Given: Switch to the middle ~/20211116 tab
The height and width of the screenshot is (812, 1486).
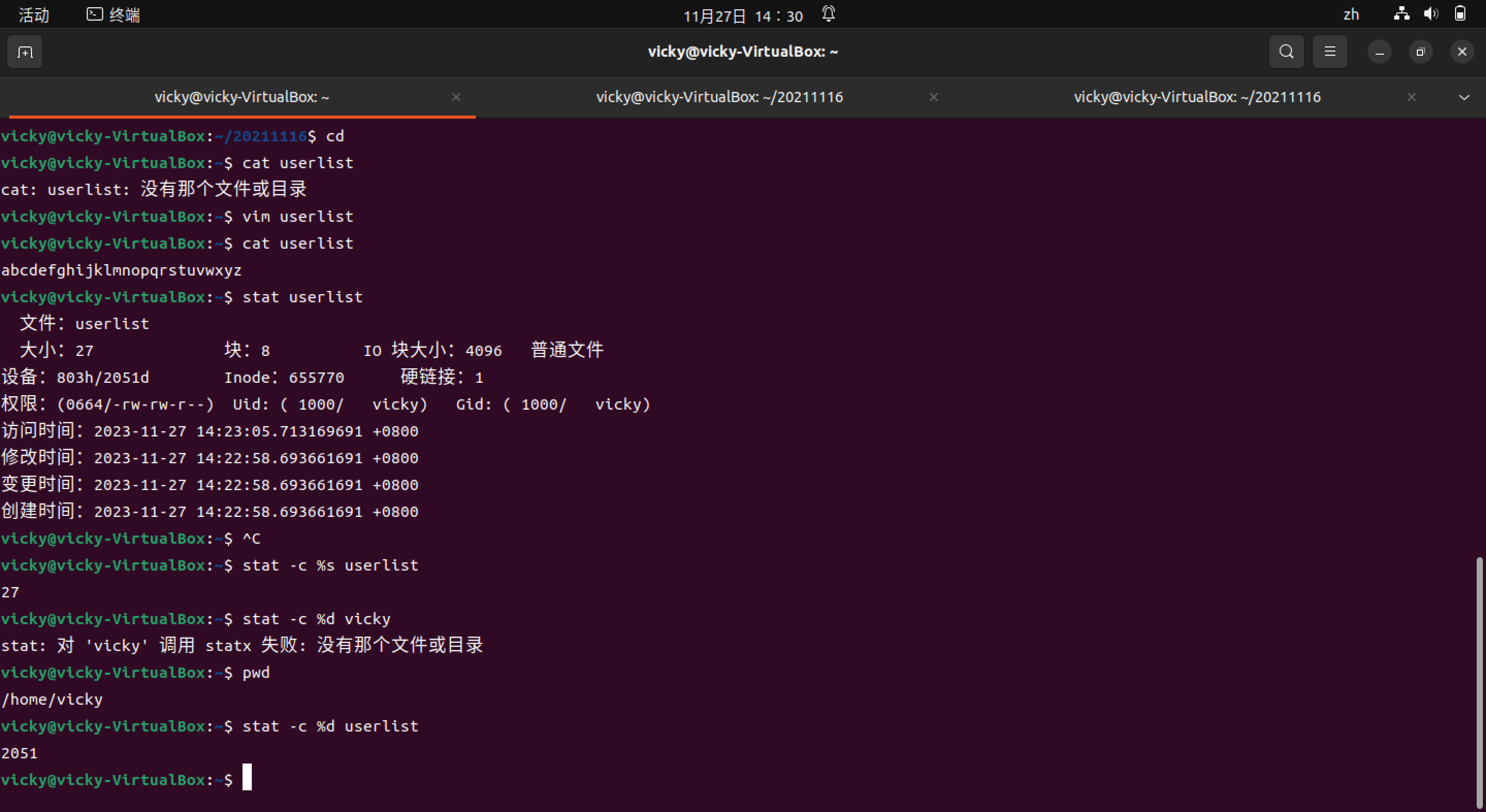Looking at the screenshot, I should click(x=719, y=97).
